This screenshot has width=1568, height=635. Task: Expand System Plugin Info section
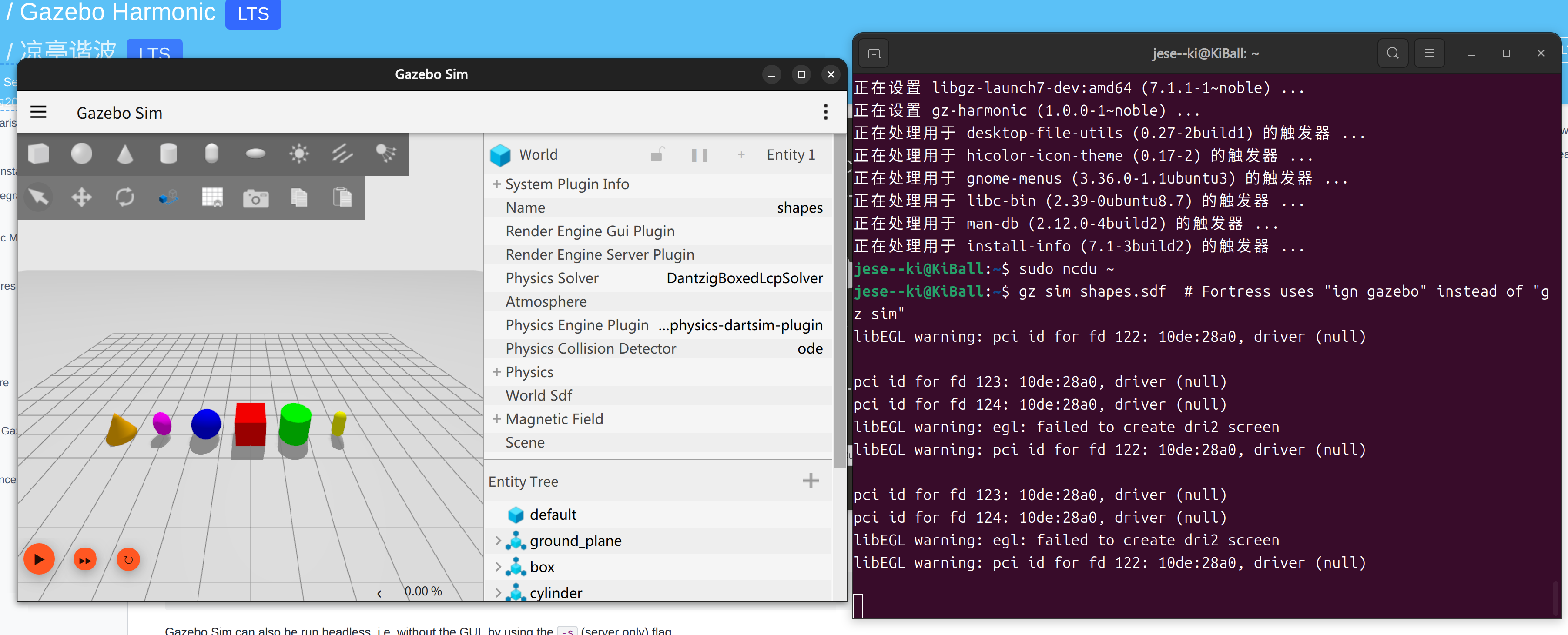[x=497, y=184]
